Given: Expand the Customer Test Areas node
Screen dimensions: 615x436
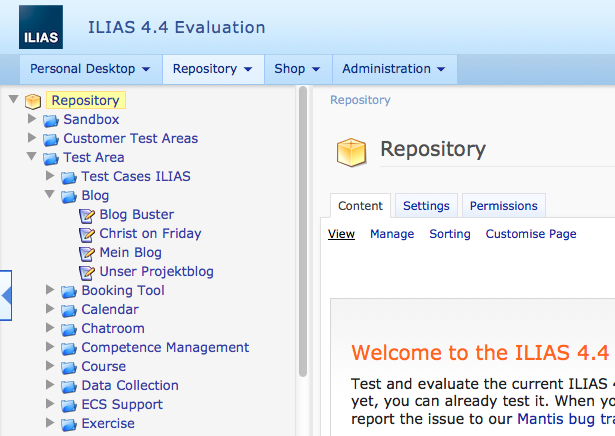Looking at the screenshot, I should point(32,139).
